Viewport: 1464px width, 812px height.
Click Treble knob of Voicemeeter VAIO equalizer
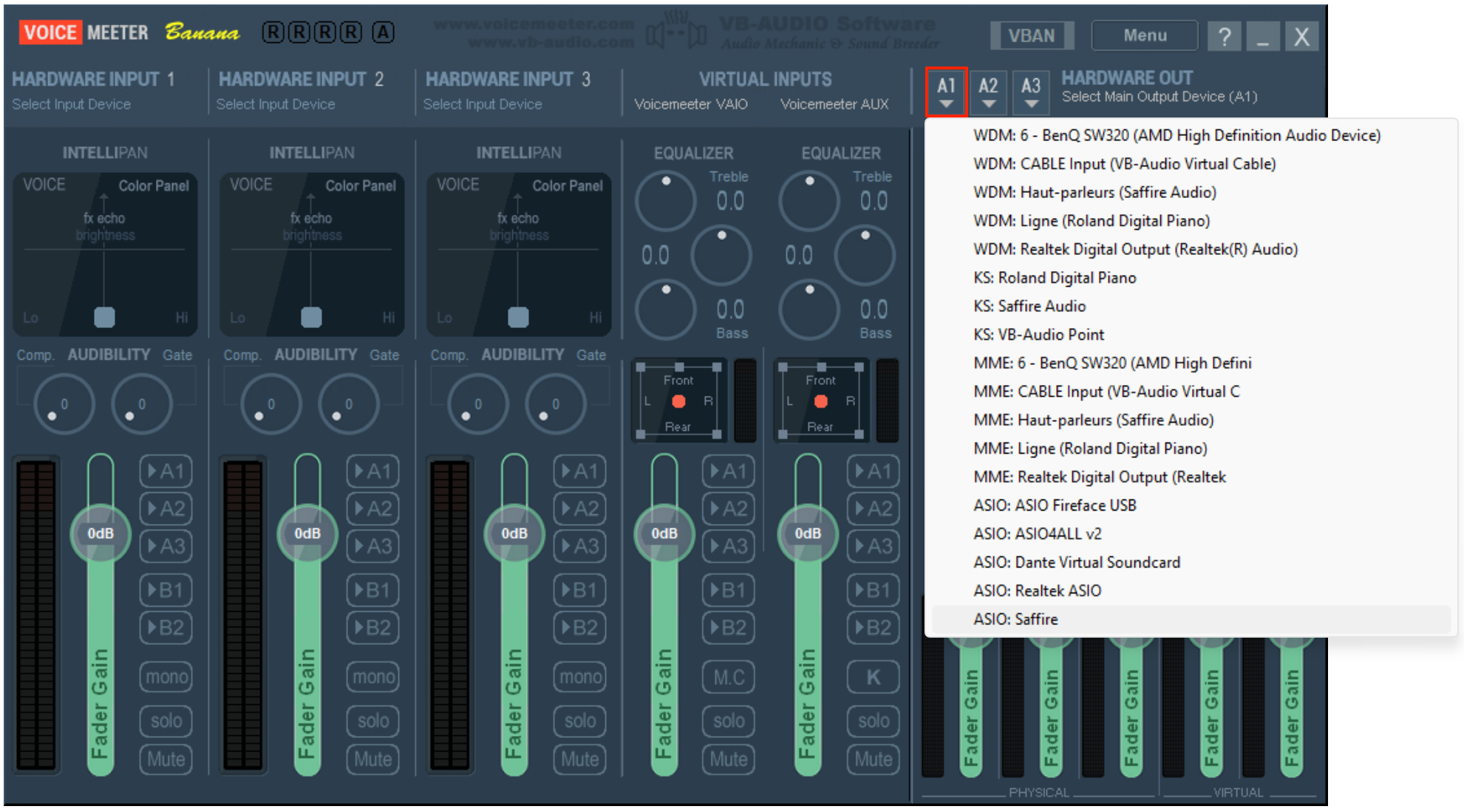click(666, 200)
